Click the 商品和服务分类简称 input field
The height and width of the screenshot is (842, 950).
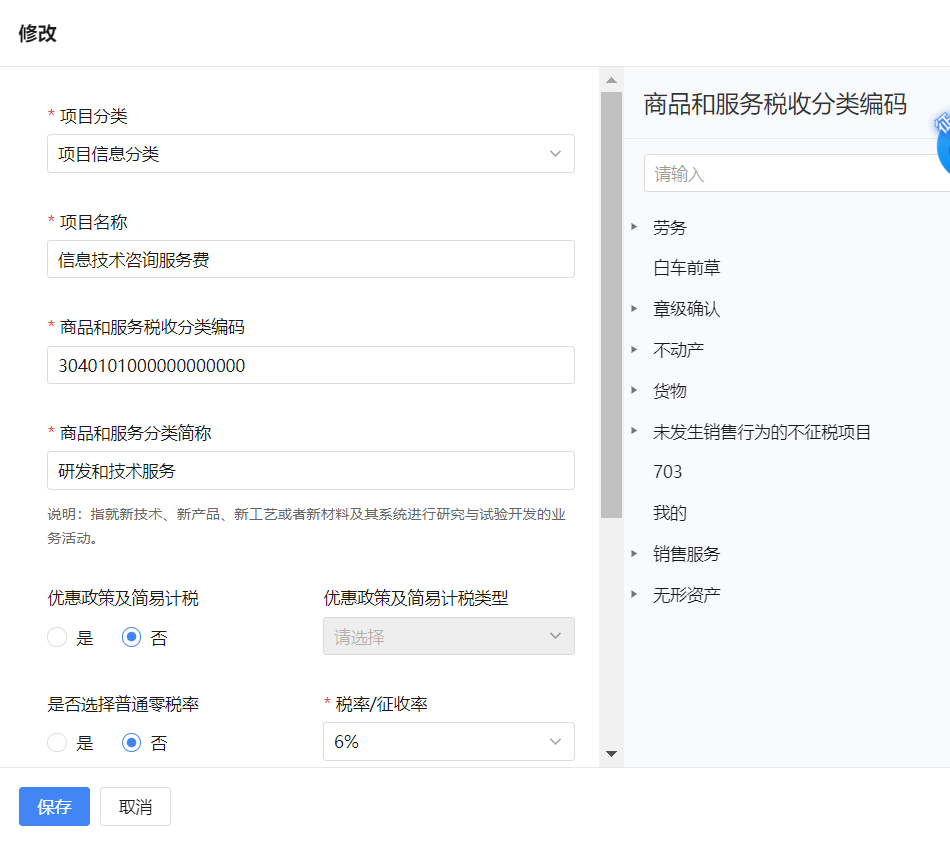point(311,471)
